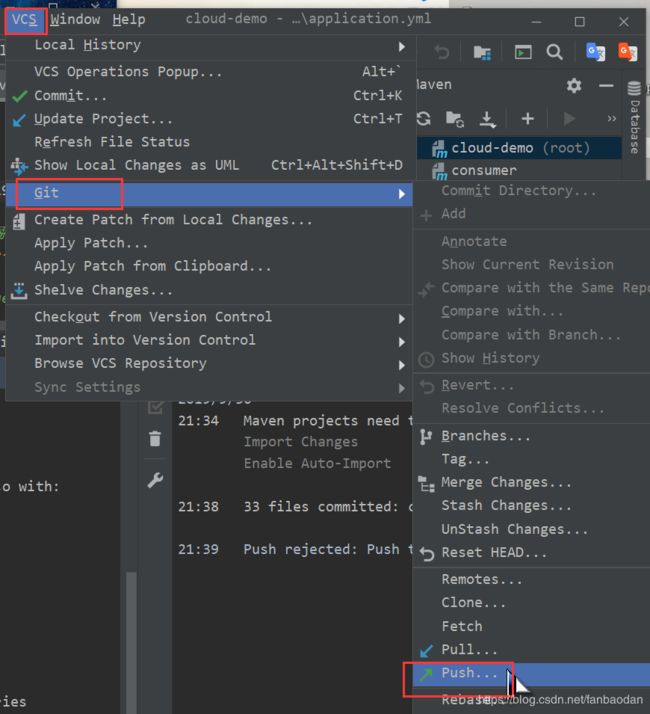
Task: Open Maven panel settings gear
Action: (x=574, y=86)
